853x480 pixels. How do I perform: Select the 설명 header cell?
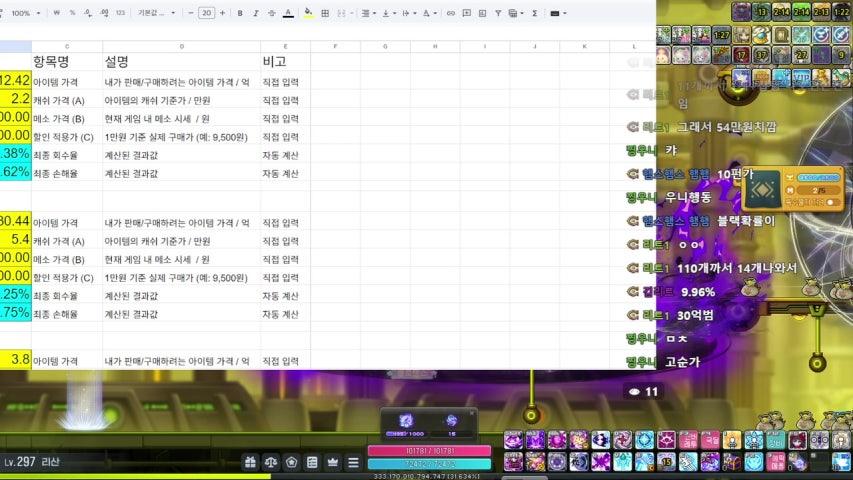181,61
